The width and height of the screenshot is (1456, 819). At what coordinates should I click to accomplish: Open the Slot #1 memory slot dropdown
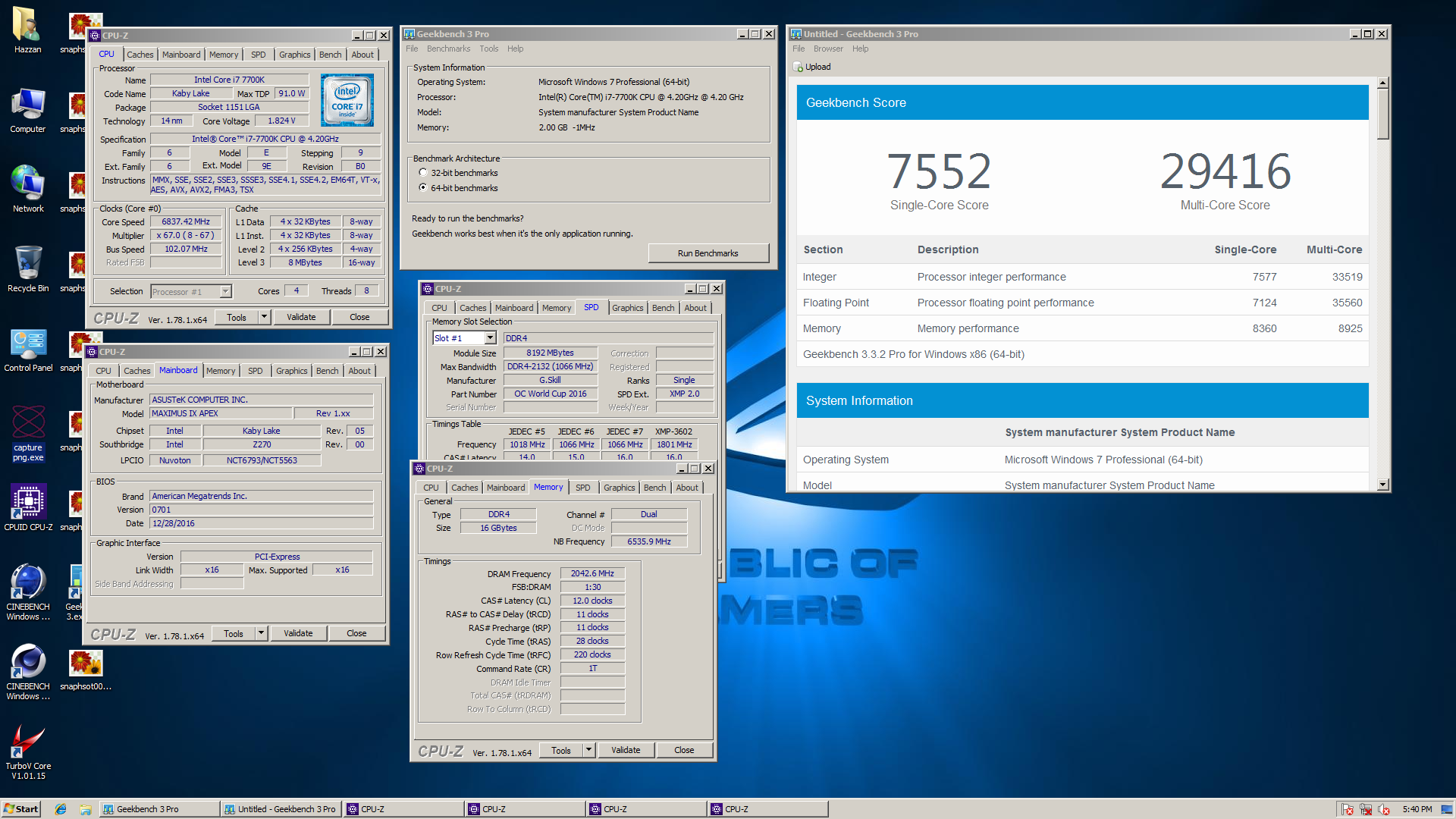(490, 338)
